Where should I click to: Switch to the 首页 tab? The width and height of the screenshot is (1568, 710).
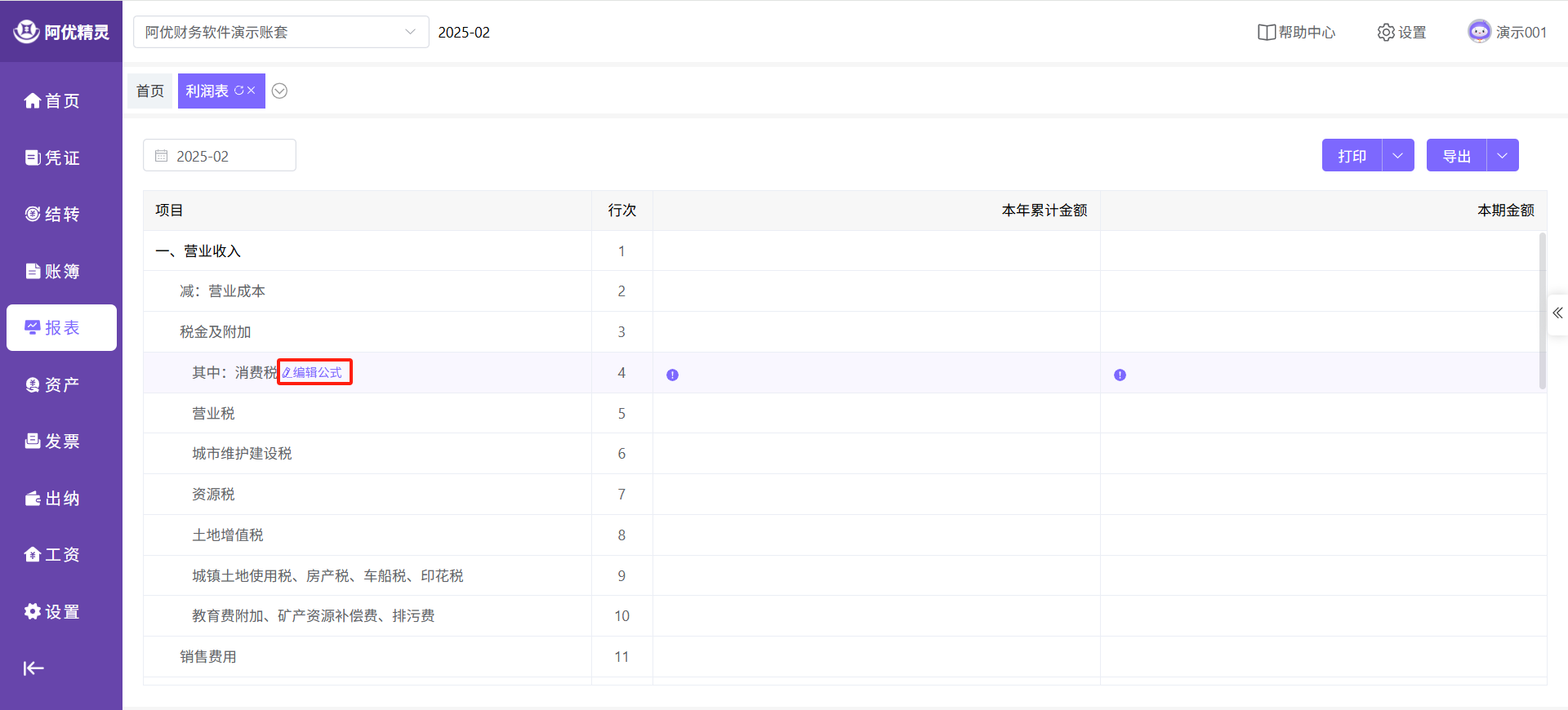pos(149,91)
